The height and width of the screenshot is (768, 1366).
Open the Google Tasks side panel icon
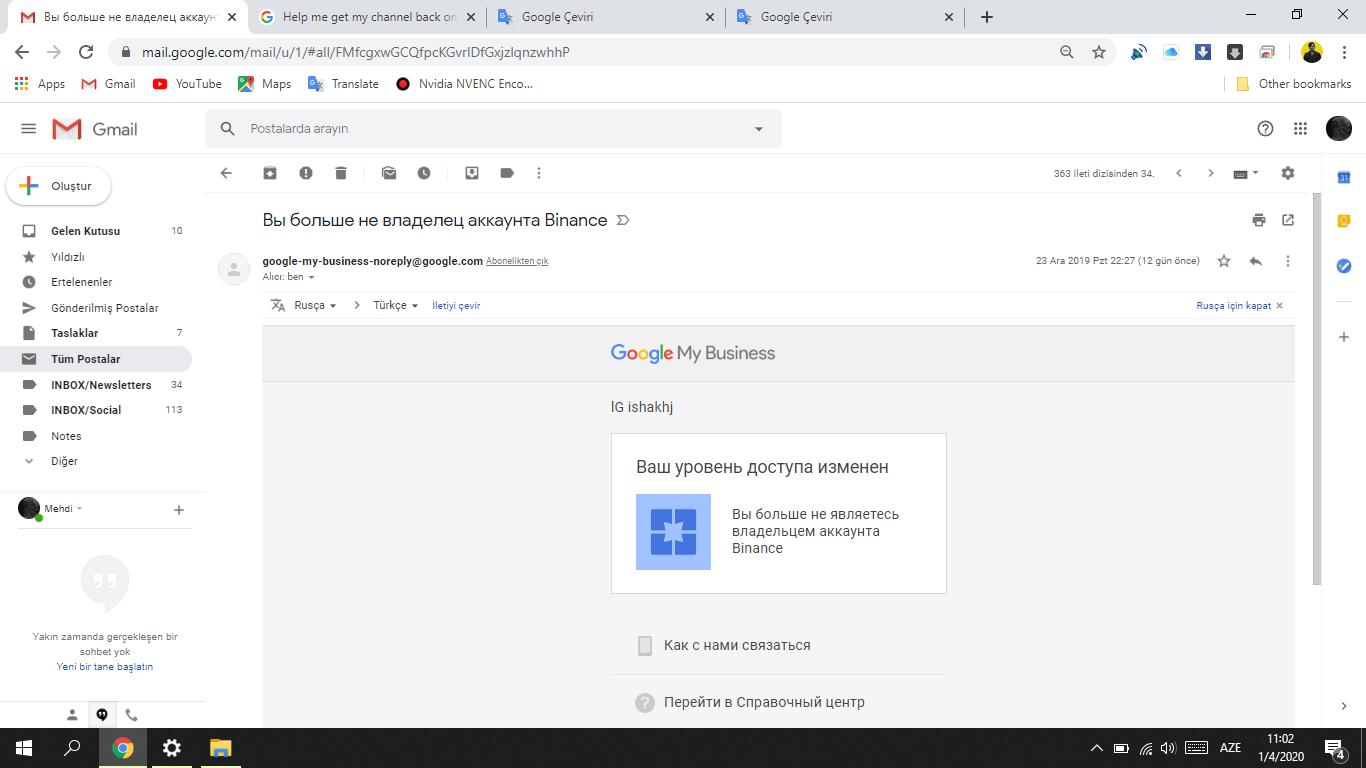pos(1344,266)
